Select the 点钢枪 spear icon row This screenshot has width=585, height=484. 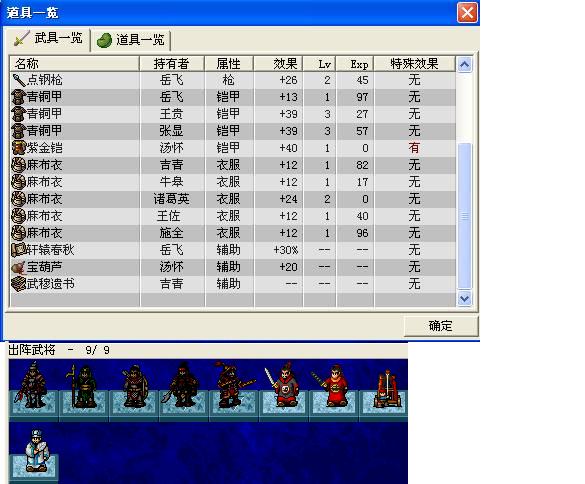[232, 80]
